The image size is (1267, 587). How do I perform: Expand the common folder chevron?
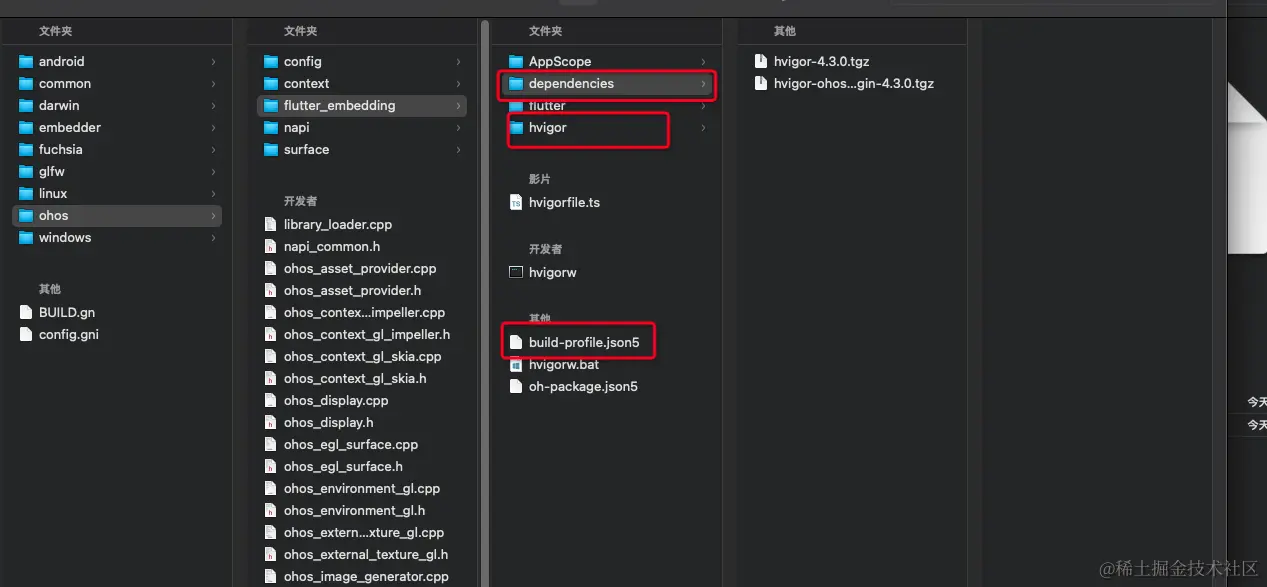(x=213, y=83)
